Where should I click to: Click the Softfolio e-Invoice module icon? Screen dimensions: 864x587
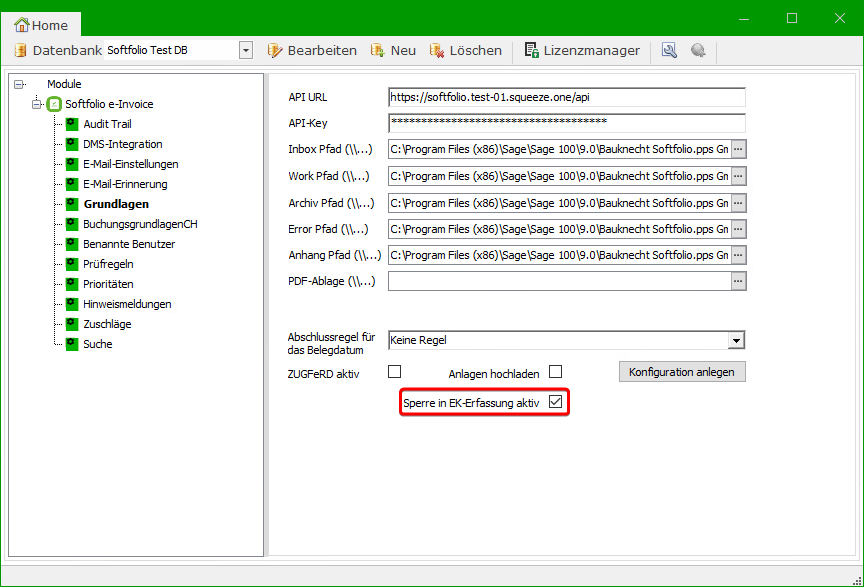(x=55, y=104)
